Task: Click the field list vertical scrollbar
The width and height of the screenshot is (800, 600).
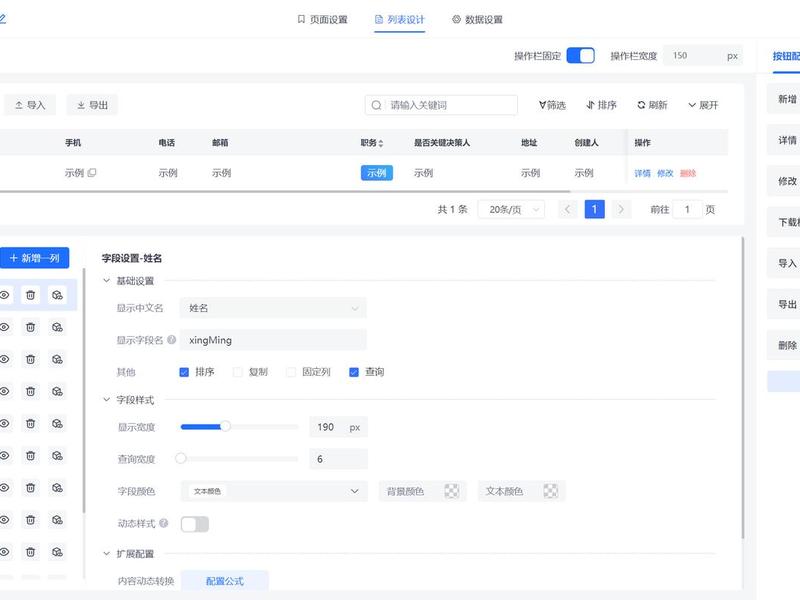Action: (84, 391)
